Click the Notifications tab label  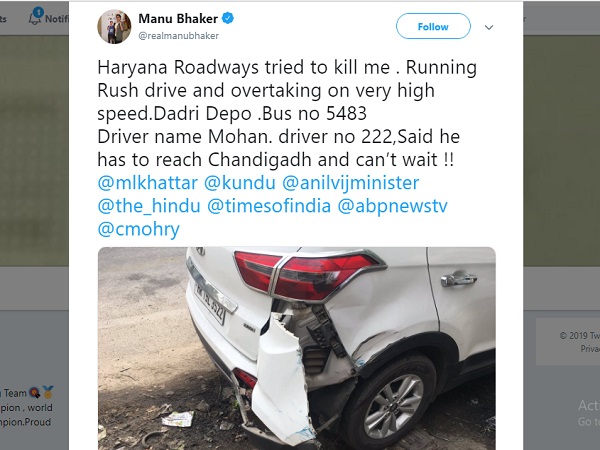click(57, 18)
